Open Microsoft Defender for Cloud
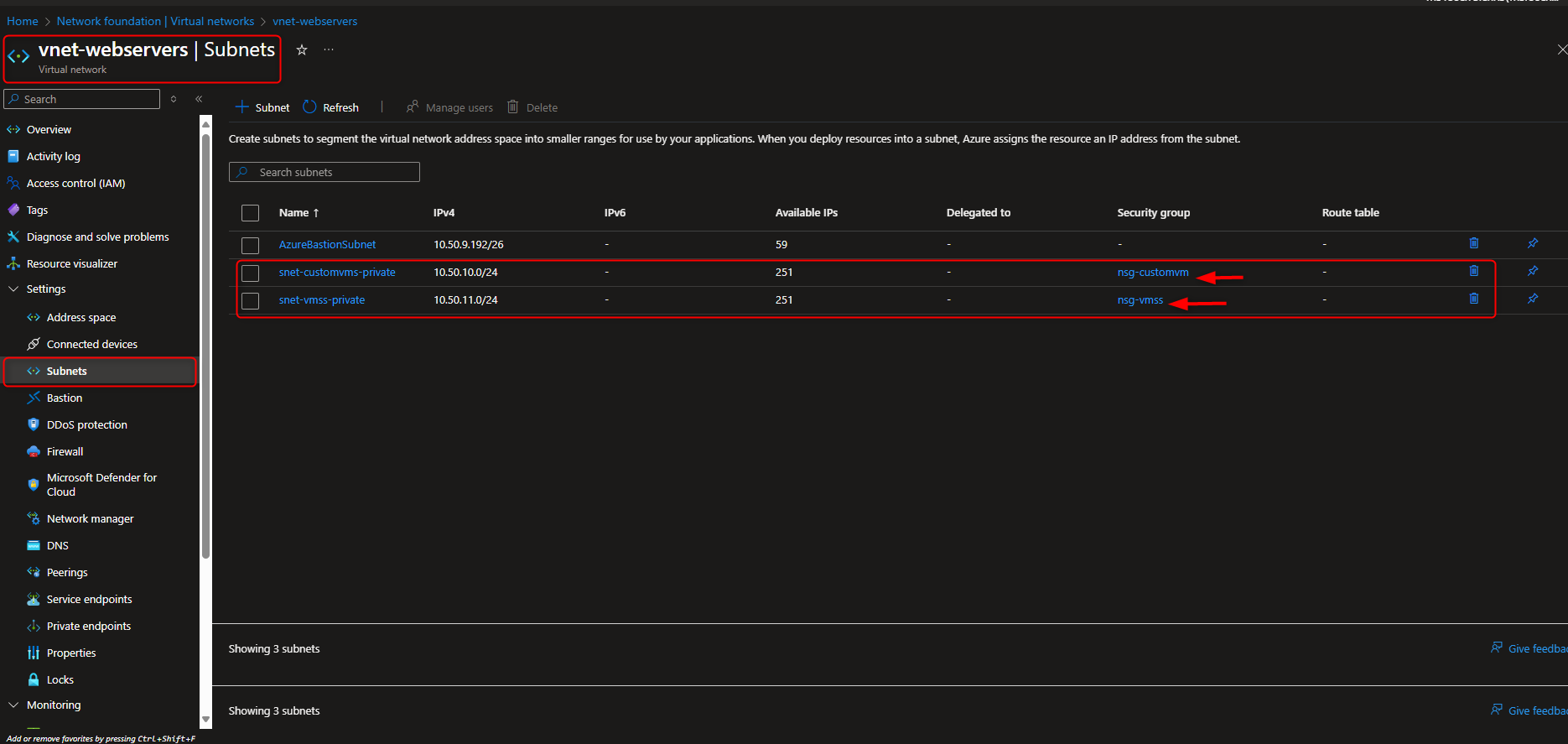 101,485
